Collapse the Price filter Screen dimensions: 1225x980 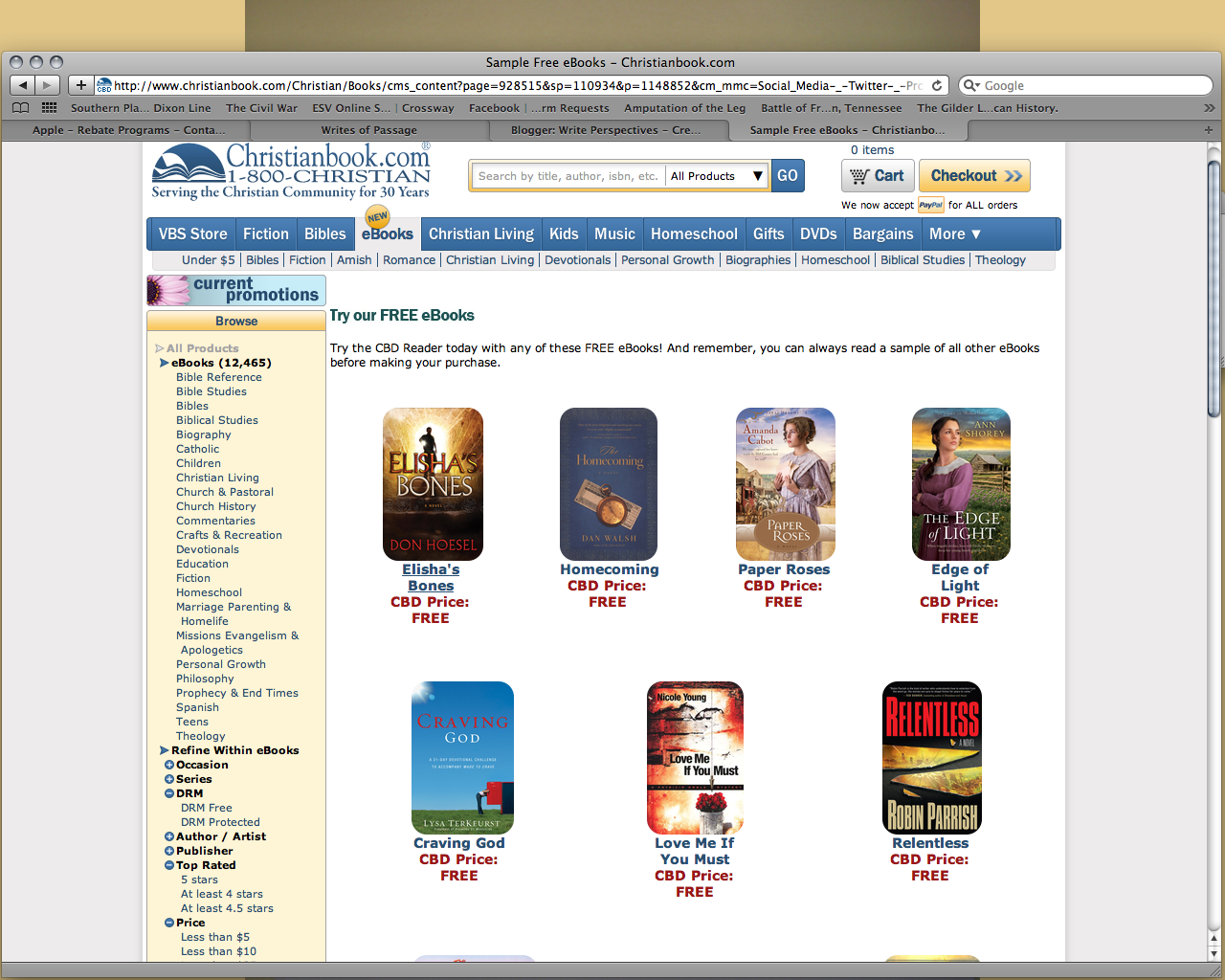pyautogui.click(x=169, y=923)
